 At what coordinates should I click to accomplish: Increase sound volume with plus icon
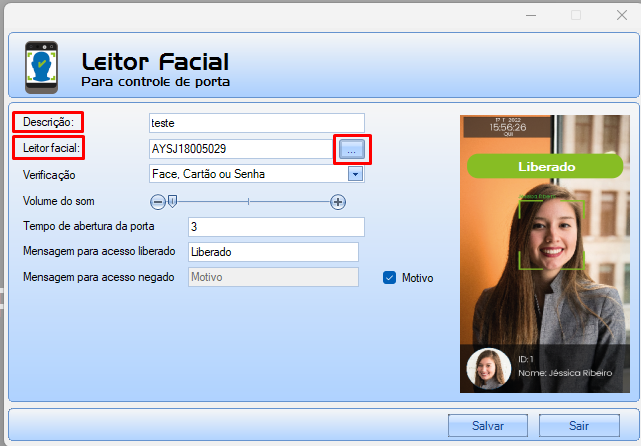(338, 202)
